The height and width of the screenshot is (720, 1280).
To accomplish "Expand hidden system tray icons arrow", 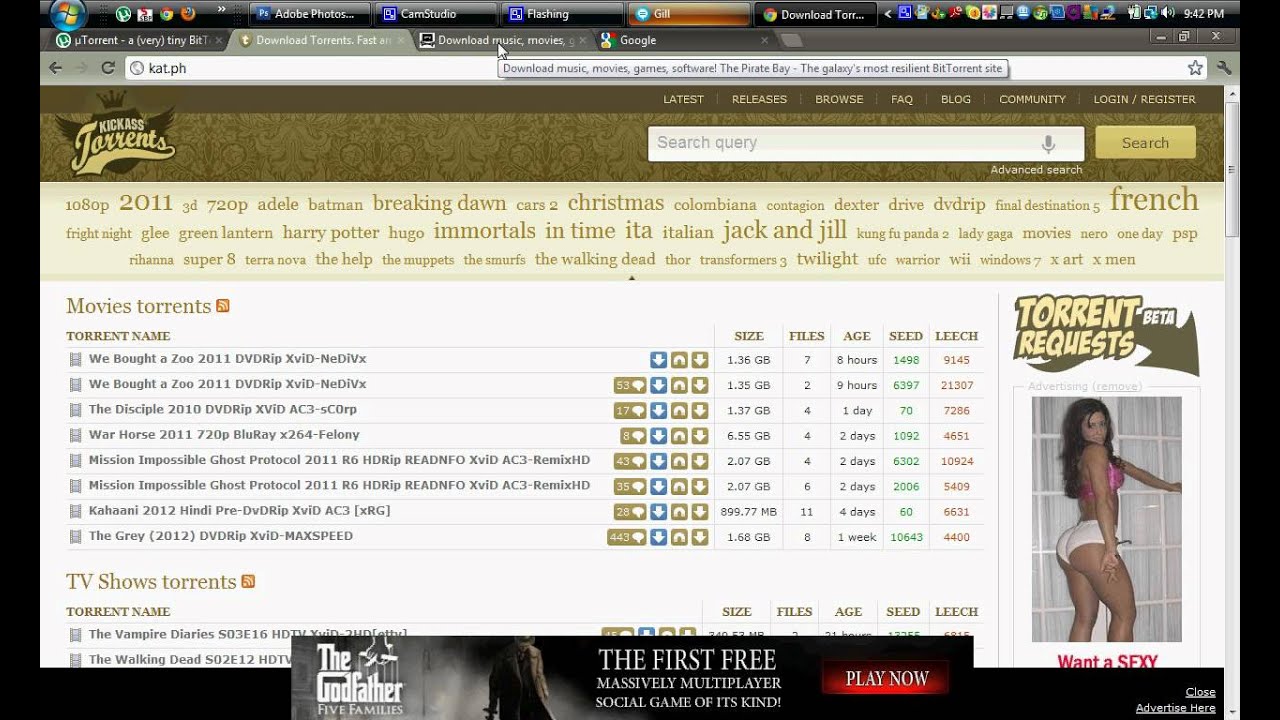I will click(887, 14).
